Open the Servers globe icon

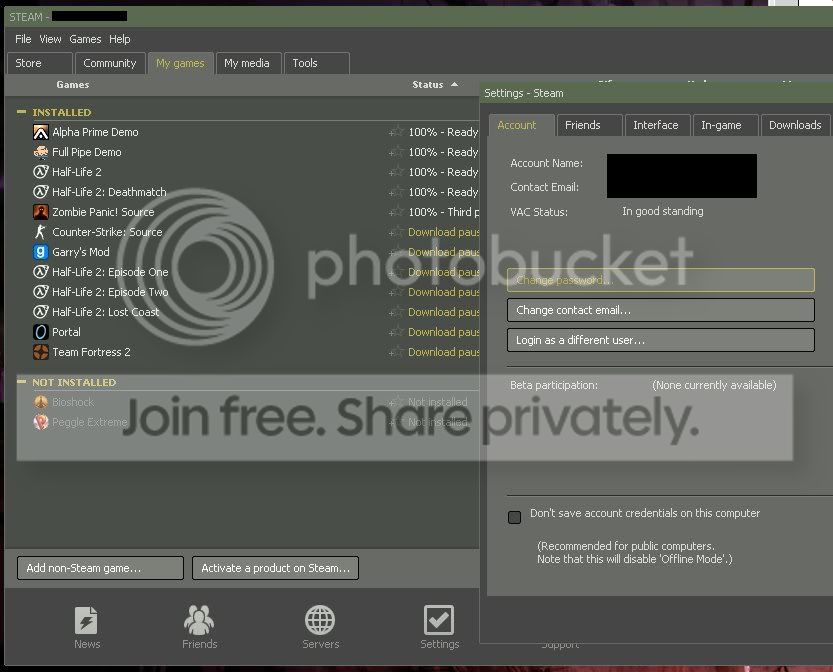click(320, 620)
